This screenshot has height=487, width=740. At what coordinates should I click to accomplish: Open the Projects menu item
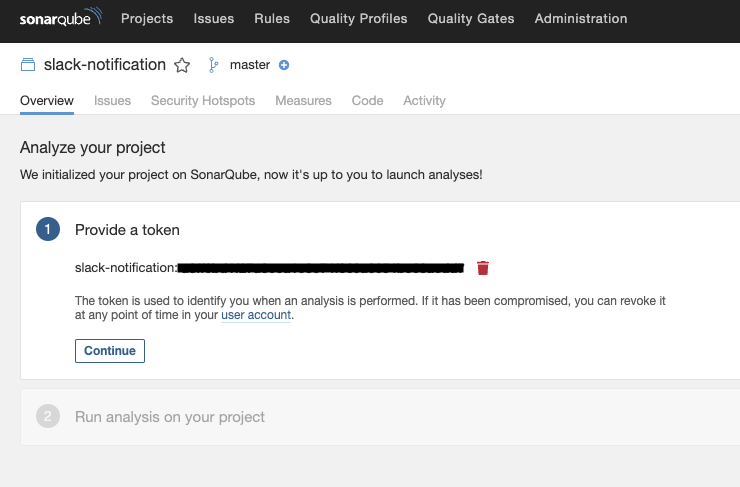point(147,18)
